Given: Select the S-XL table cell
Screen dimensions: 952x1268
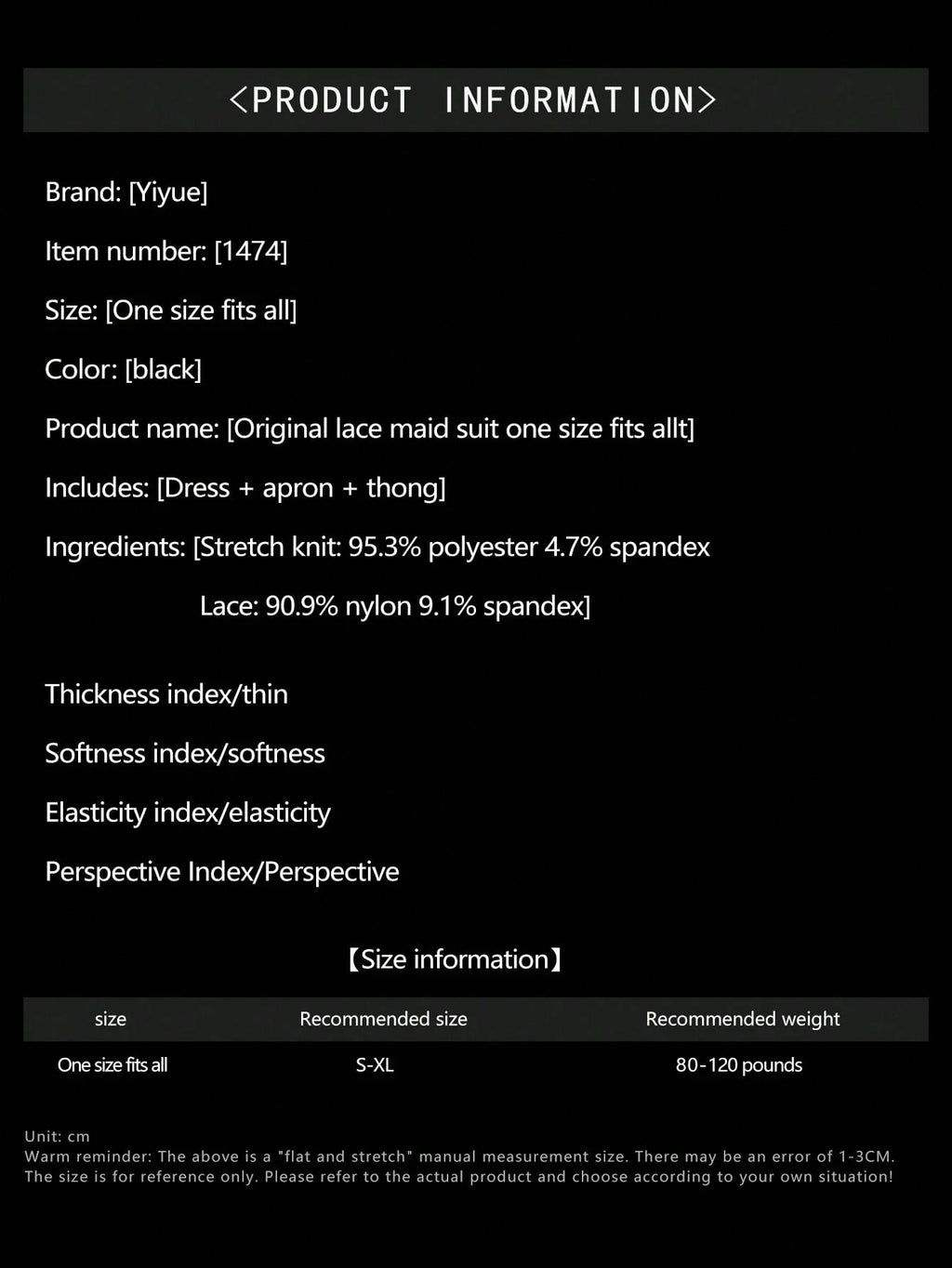Looking at the screenshot, I should [x=375, y=1065].
